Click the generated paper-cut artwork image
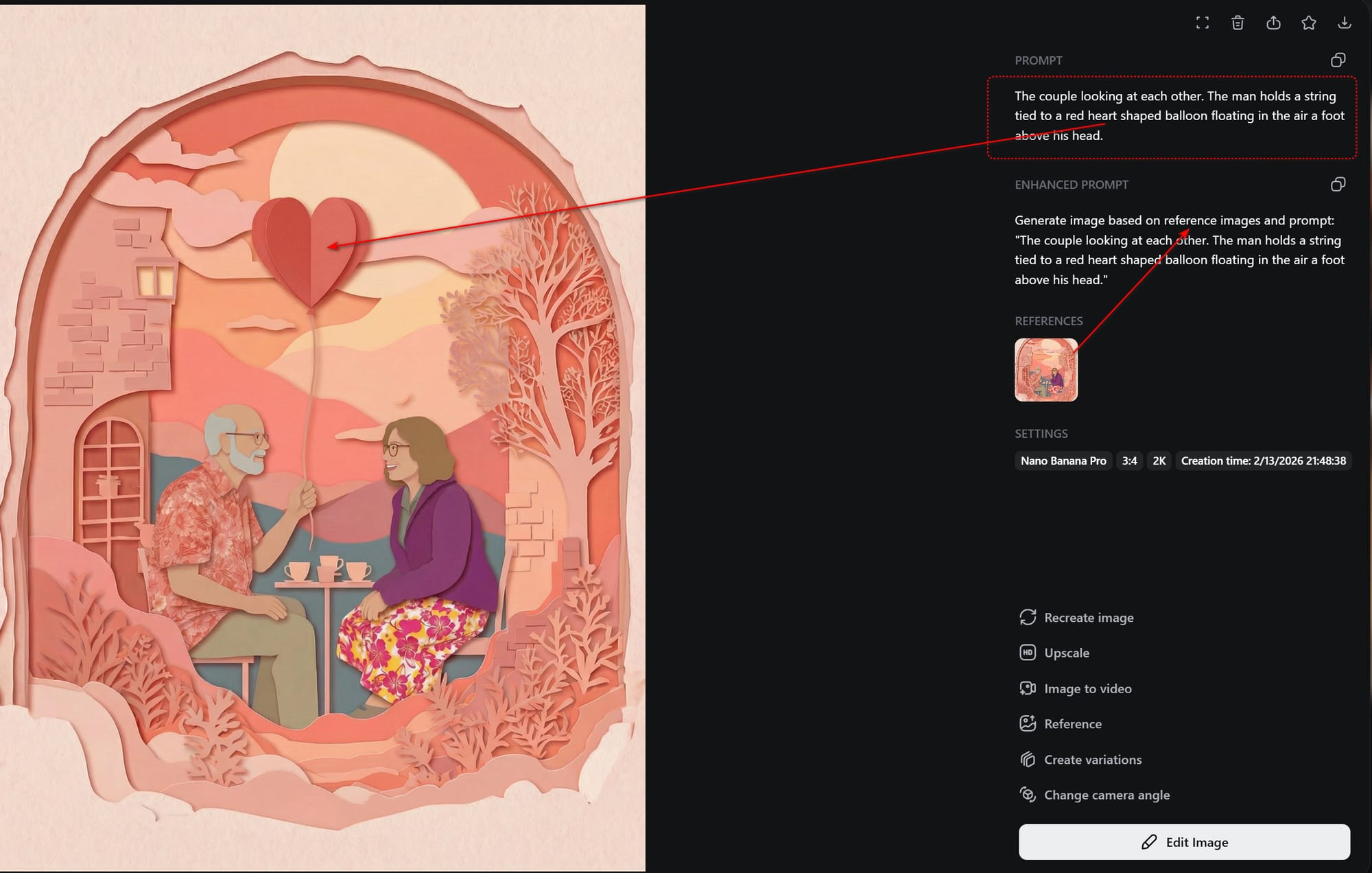Viewport: 1372px width, 873px height. click(x=322, y=439)
